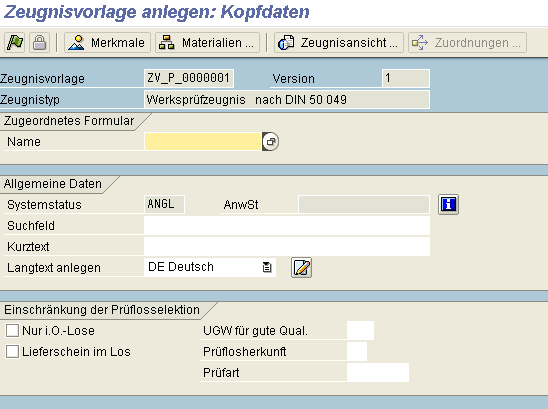Open Materialien hierarchy button
This screenshot has height=409, width=548.
207,43
